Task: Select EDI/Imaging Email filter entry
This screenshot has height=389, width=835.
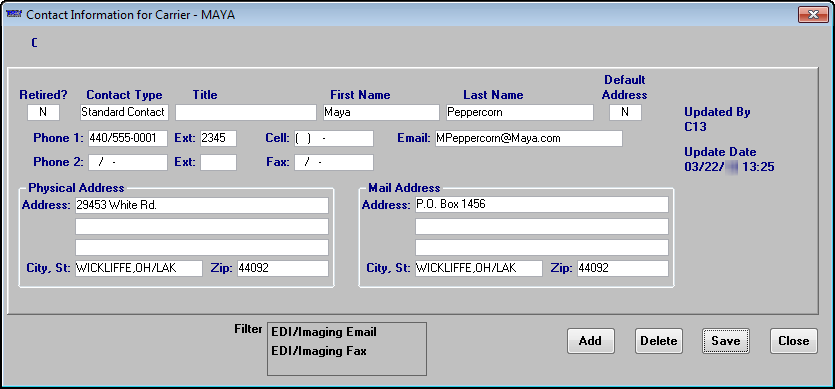Action: point(324,332)
